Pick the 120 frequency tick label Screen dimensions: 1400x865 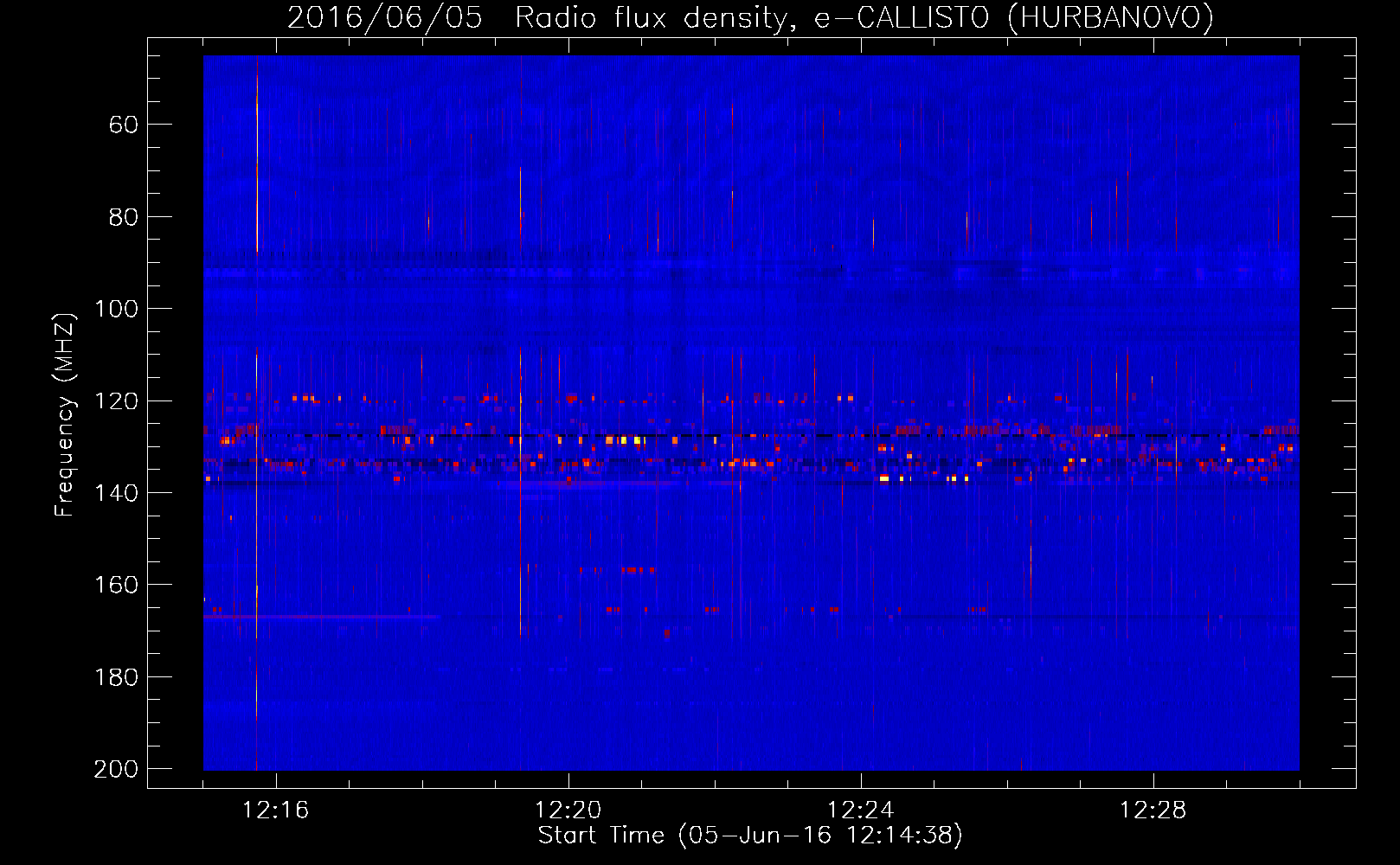pyautogui.click(x=117, y=401)
